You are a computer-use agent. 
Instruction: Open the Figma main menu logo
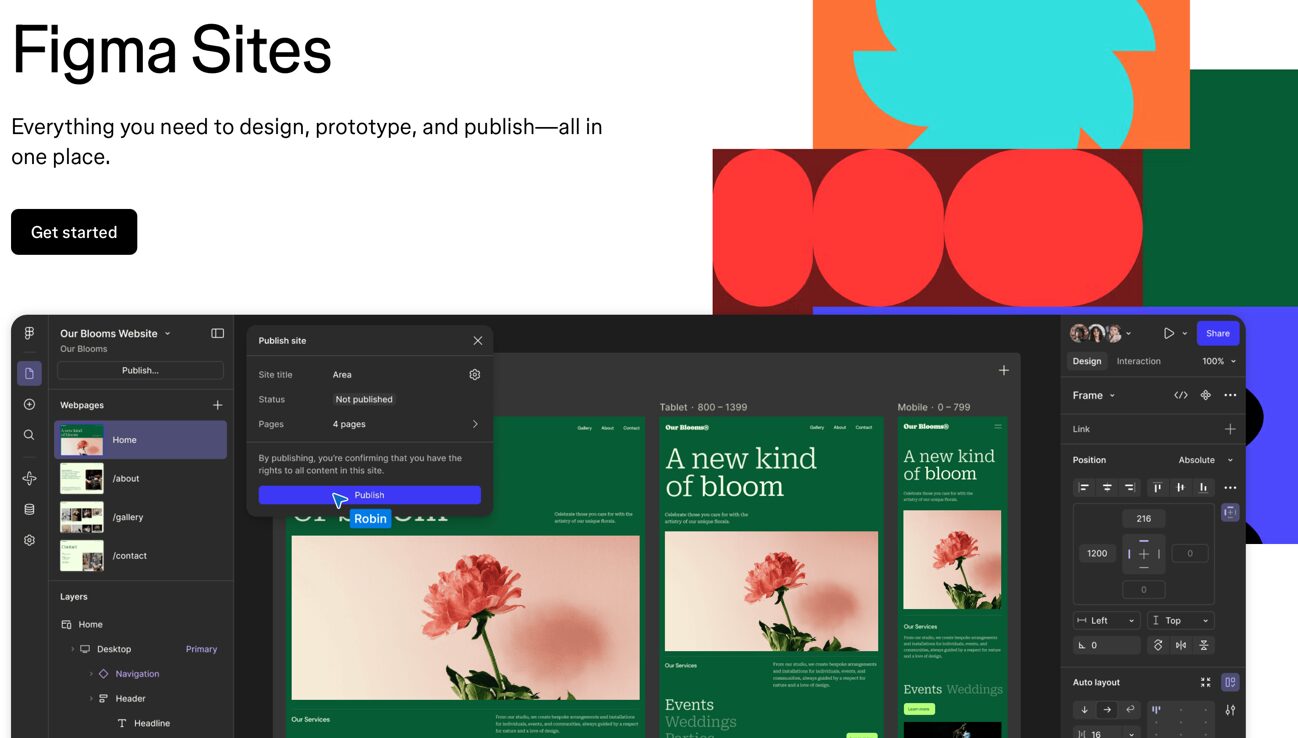pos(29,334)
